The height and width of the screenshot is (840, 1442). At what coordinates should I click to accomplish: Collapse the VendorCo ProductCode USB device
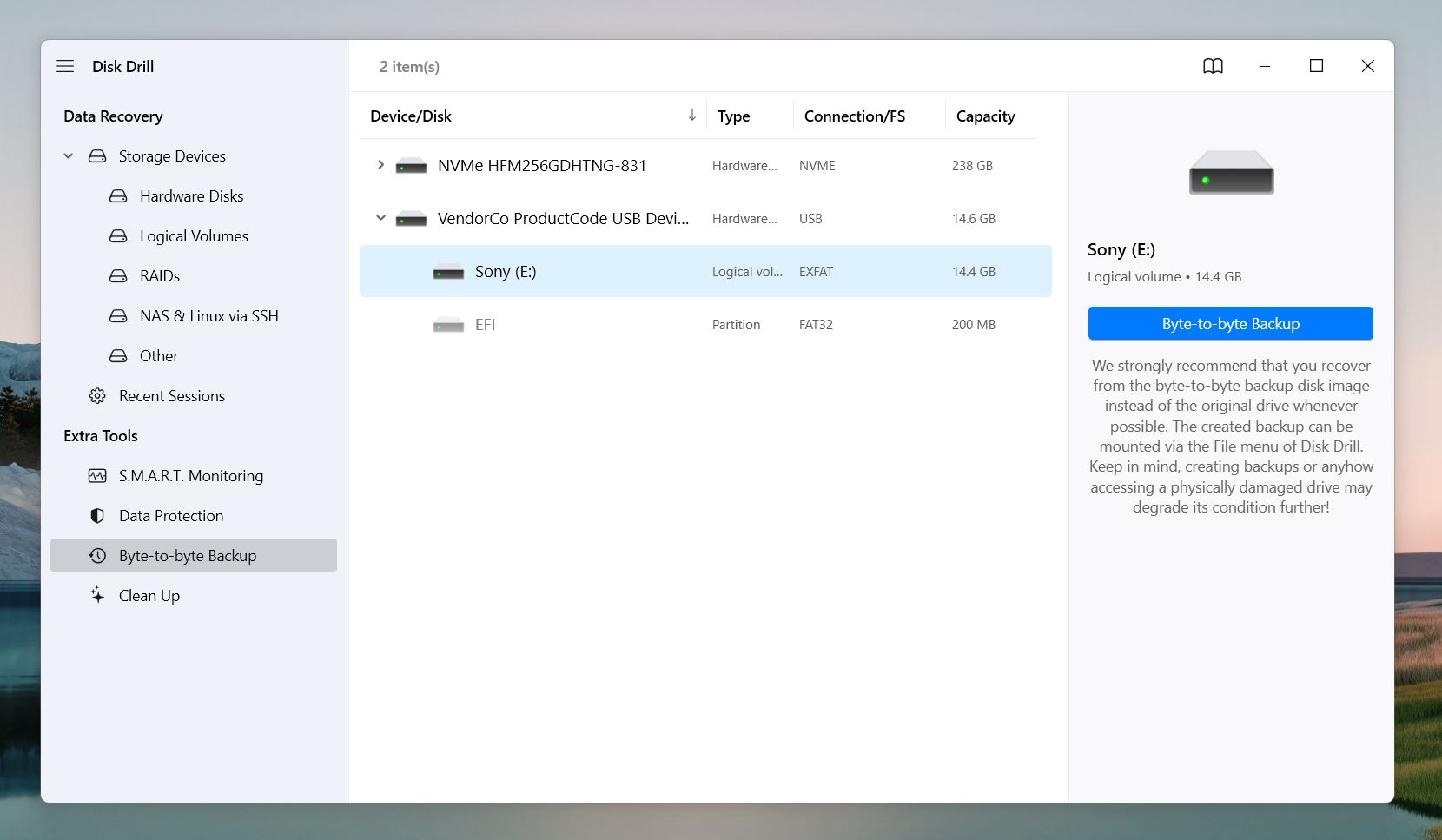click(380, 218)
